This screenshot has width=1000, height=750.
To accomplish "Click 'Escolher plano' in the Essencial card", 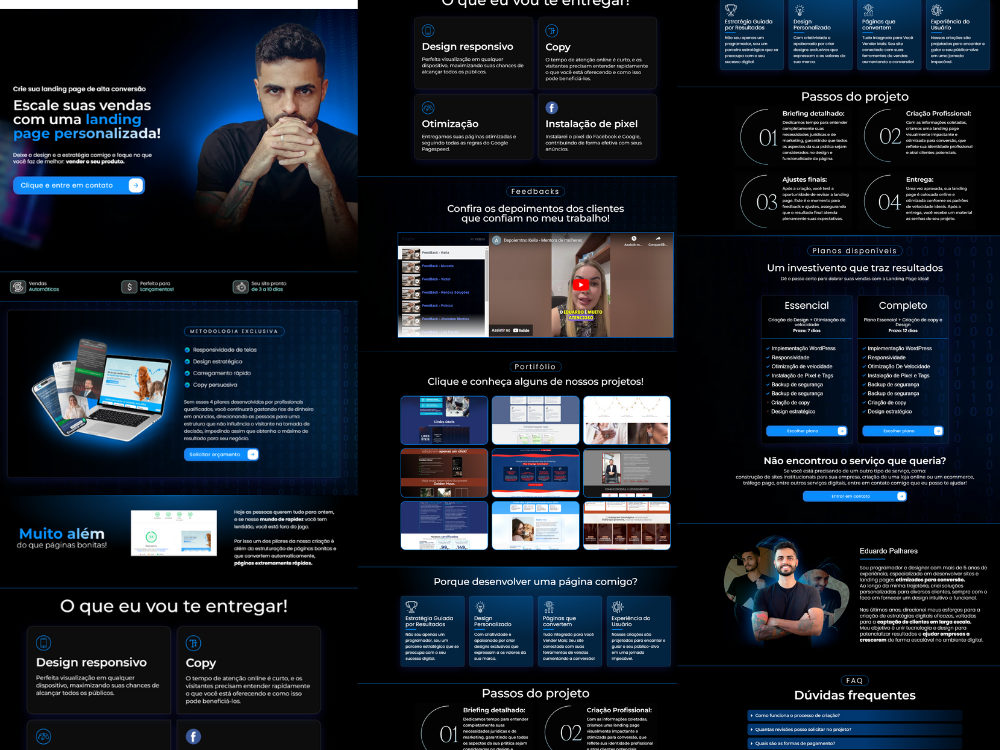I will [x=806, y=431].
